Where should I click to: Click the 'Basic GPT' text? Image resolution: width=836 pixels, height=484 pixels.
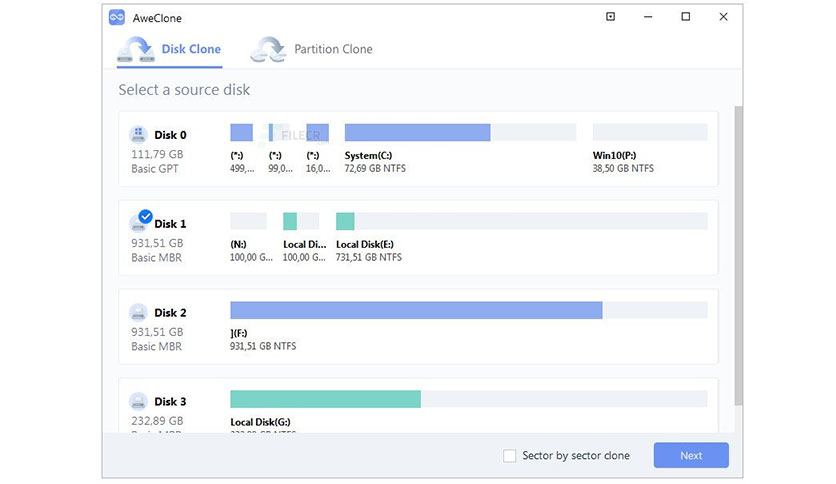click(x=155, y=169)
